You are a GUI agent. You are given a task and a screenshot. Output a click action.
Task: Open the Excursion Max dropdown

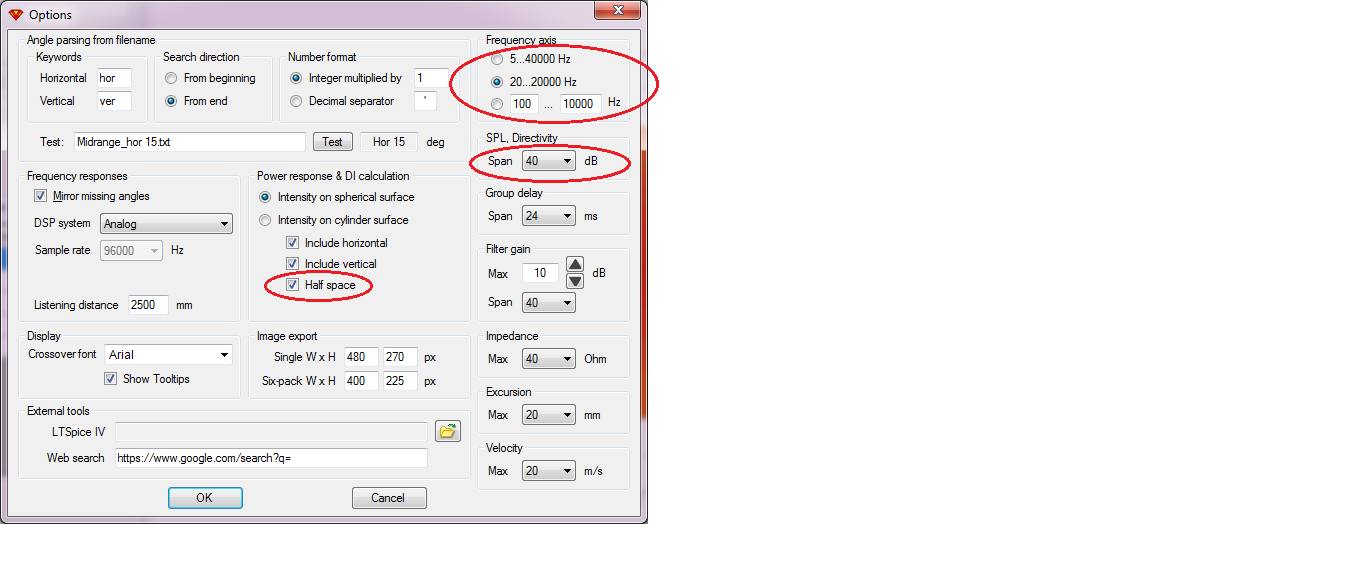coord(549,415)
